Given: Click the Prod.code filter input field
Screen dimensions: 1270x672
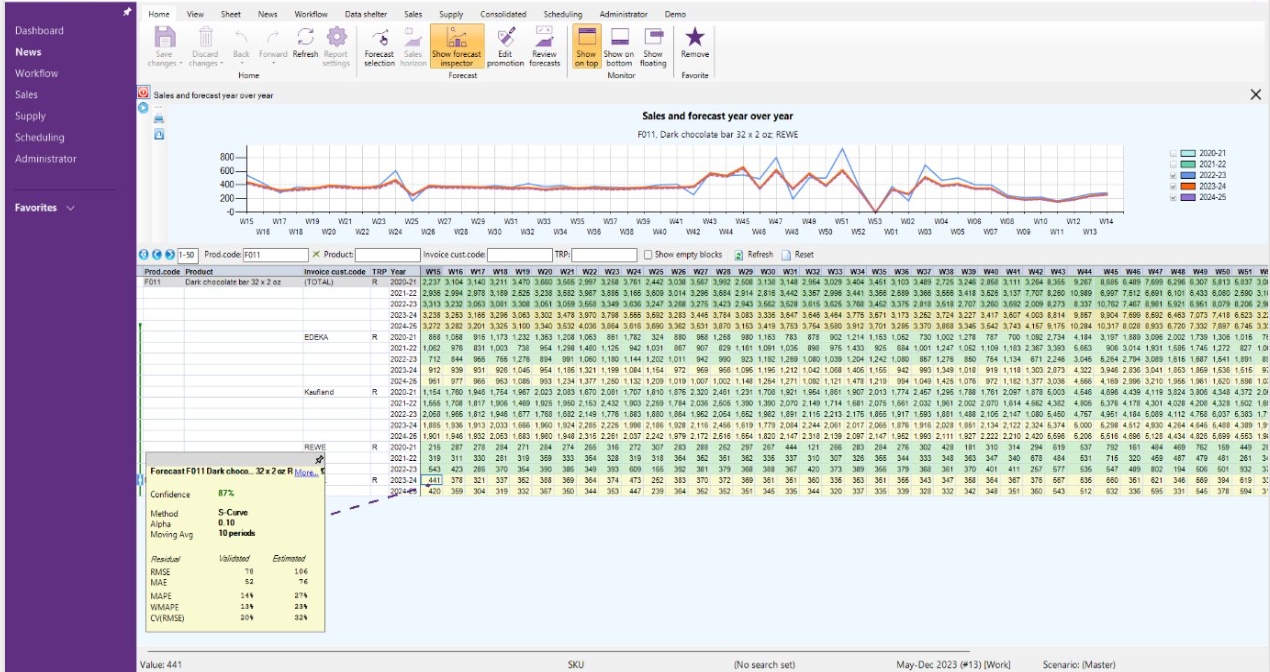Looking at the screenshot, I should point(275,255).
